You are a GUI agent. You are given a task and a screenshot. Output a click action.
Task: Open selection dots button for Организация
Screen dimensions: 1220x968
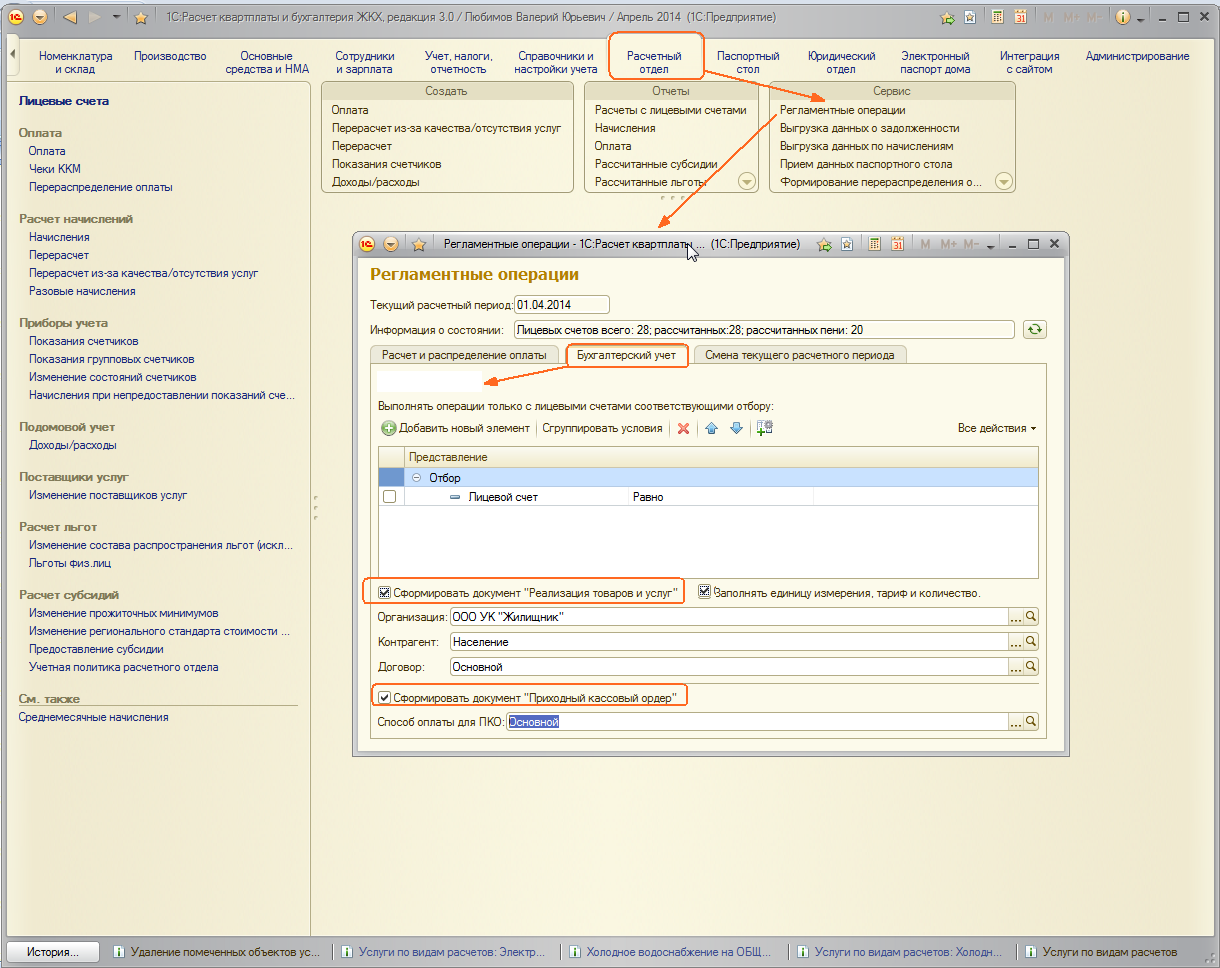(x=1016, y=617)
